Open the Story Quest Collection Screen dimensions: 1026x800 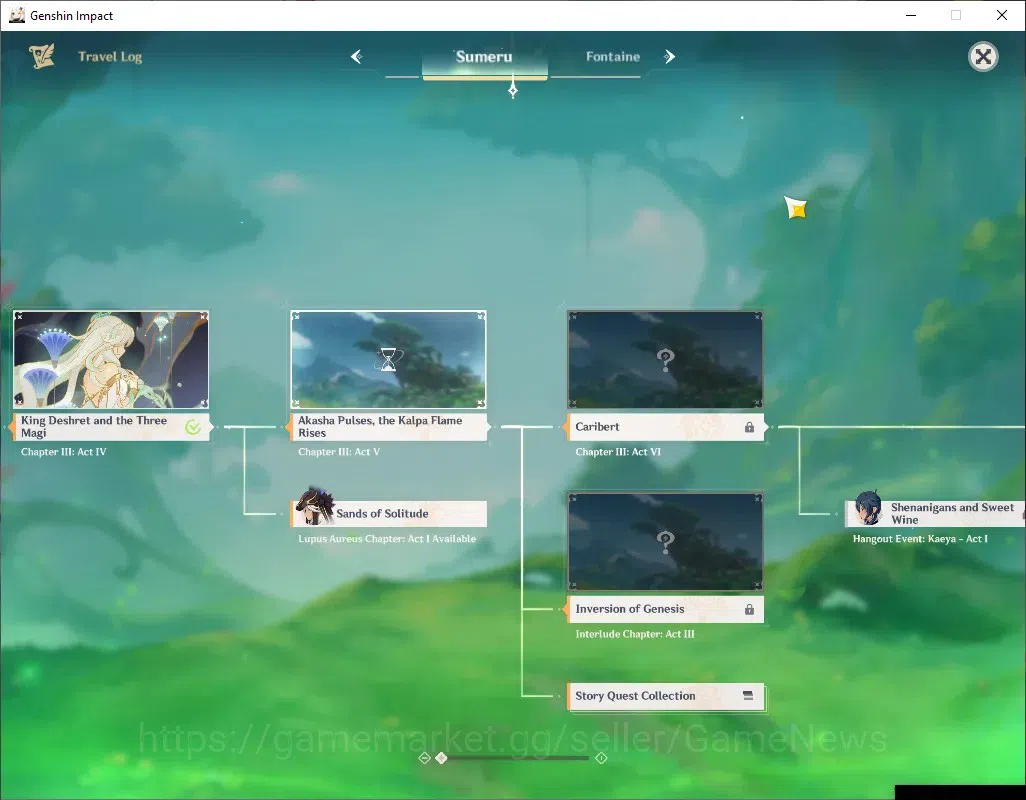coord(665,696)
